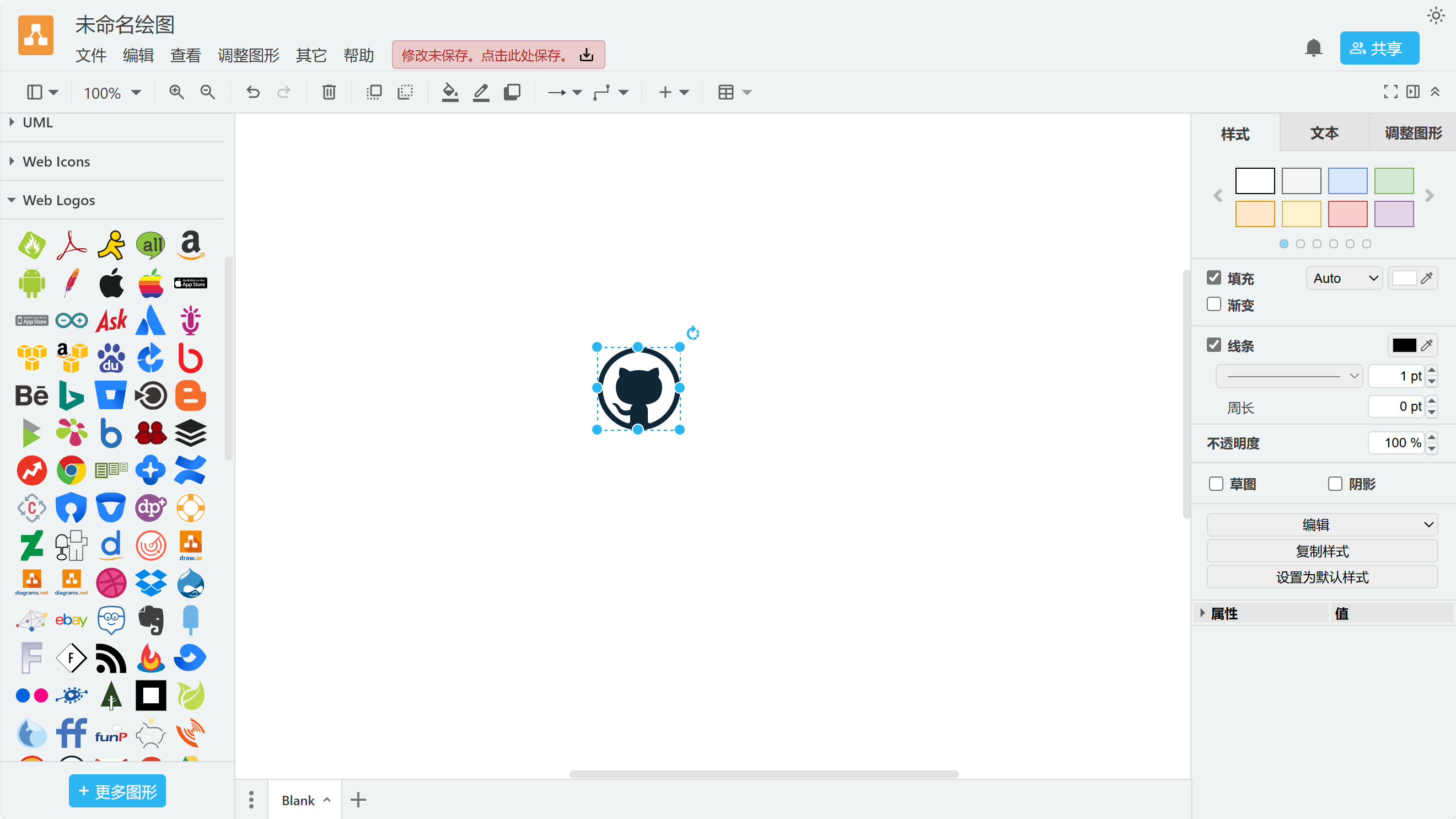Toggle the 阴影 shadow checkbox

point(1335,484)
